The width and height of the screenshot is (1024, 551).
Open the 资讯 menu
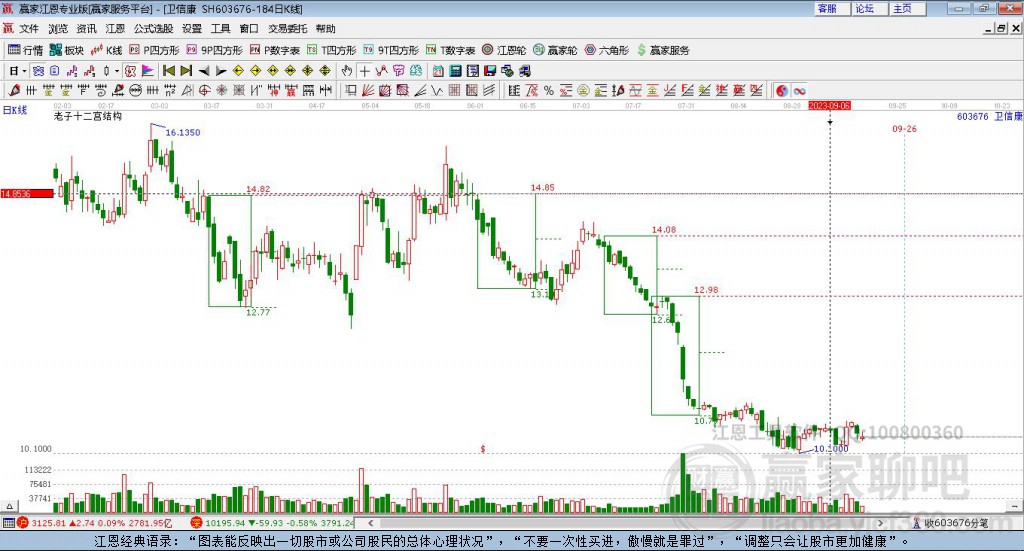click(86, 29)
